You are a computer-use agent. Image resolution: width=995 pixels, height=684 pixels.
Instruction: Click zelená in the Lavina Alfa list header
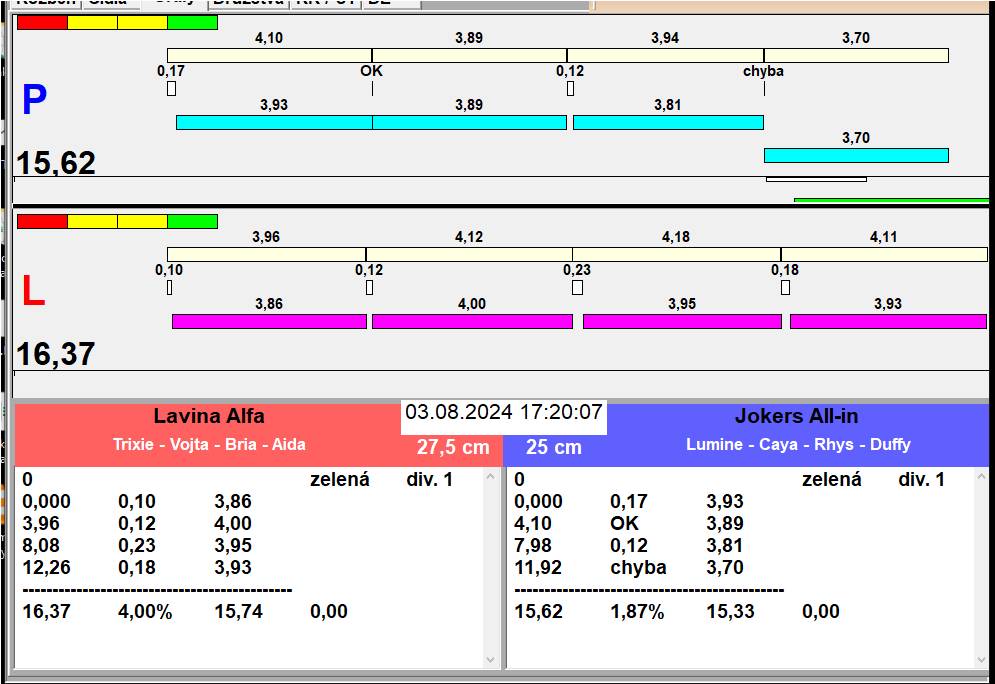coord(339,479)
